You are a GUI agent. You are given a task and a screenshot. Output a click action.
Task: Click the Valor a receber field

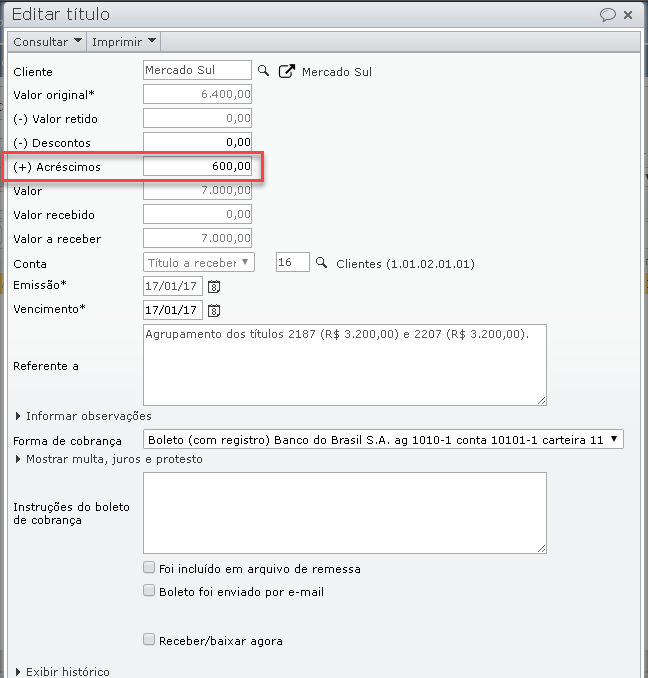(197, 238)
